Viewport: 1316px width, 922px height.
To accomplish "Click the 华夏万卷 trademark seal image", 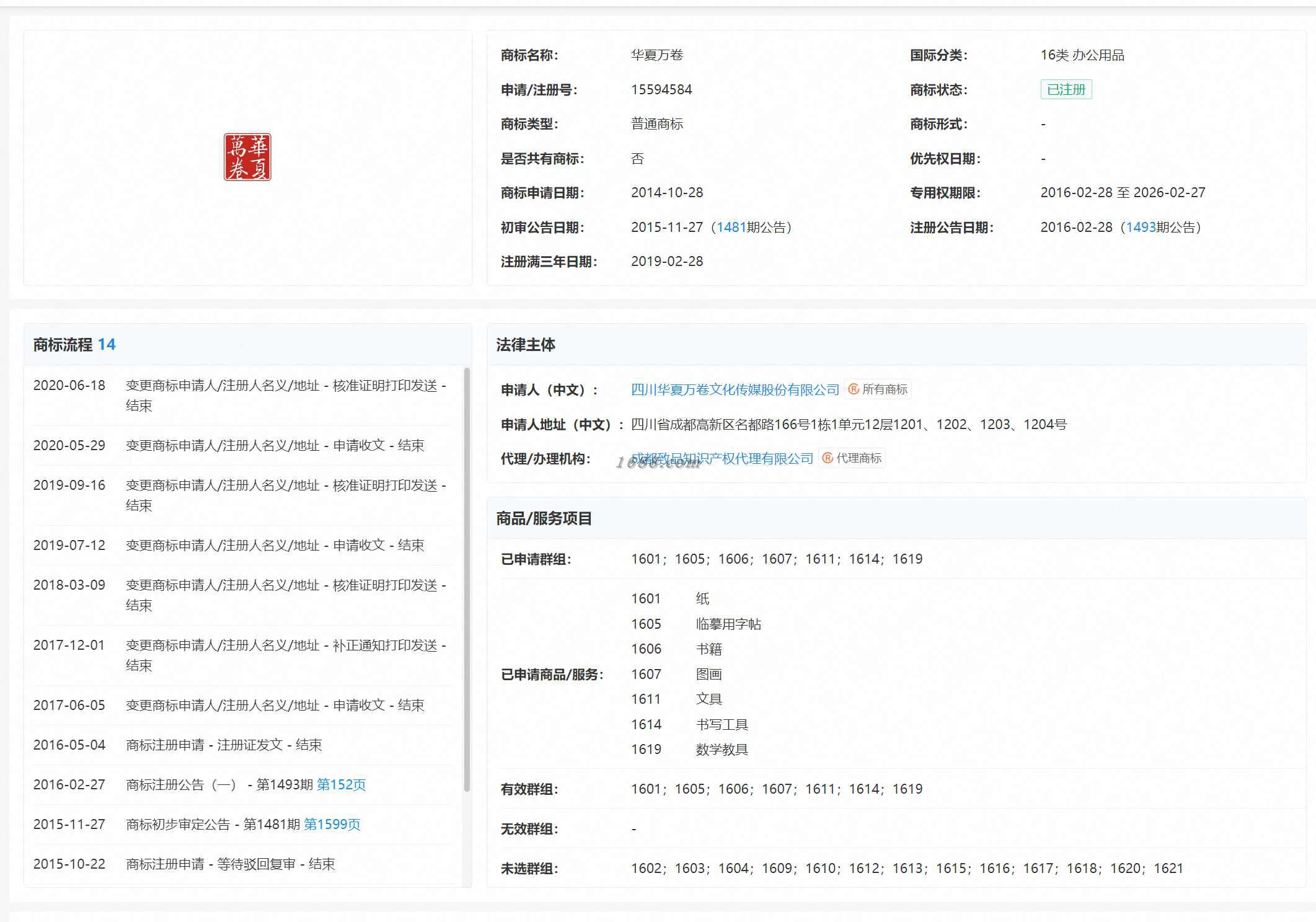I will pos(247,157).
